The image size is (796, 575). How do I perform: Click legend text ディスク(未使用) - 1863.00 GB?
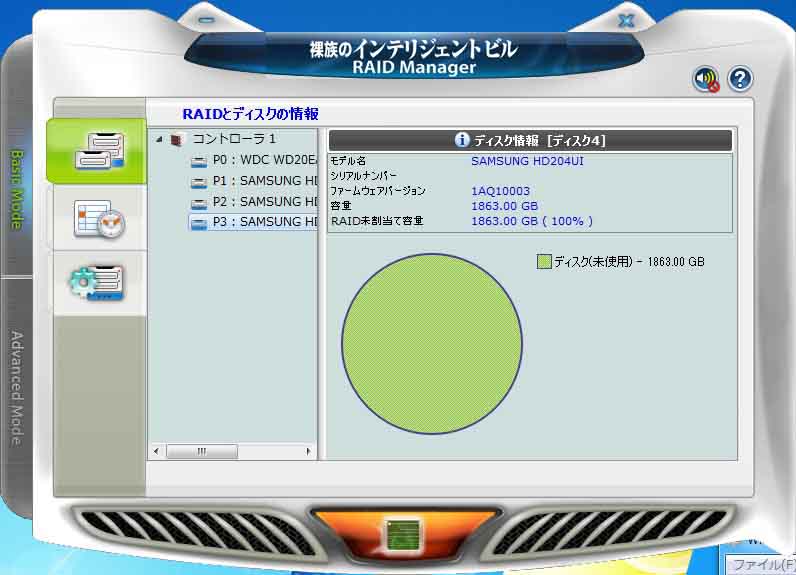(x=629, y=262)
